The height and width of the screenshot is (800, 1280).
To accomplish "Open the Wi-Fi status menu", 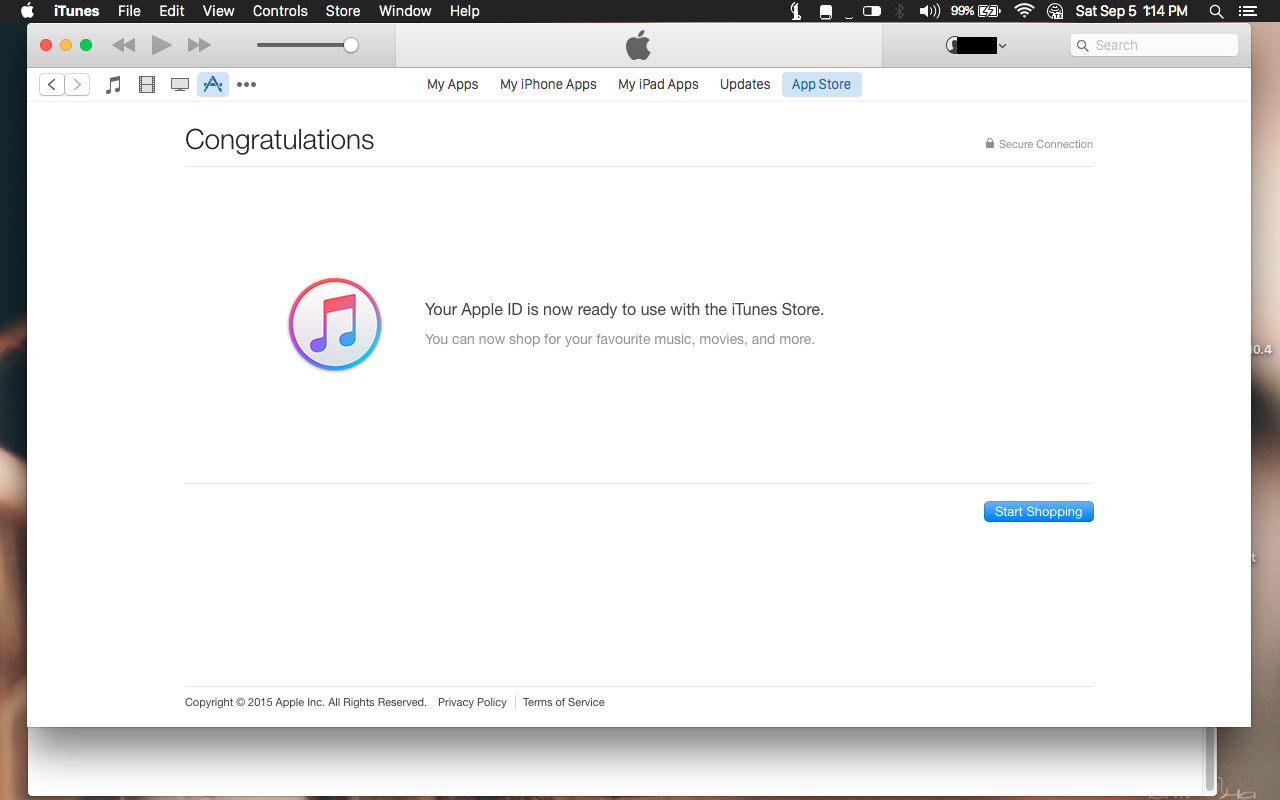I will (x=1023, y=11).
